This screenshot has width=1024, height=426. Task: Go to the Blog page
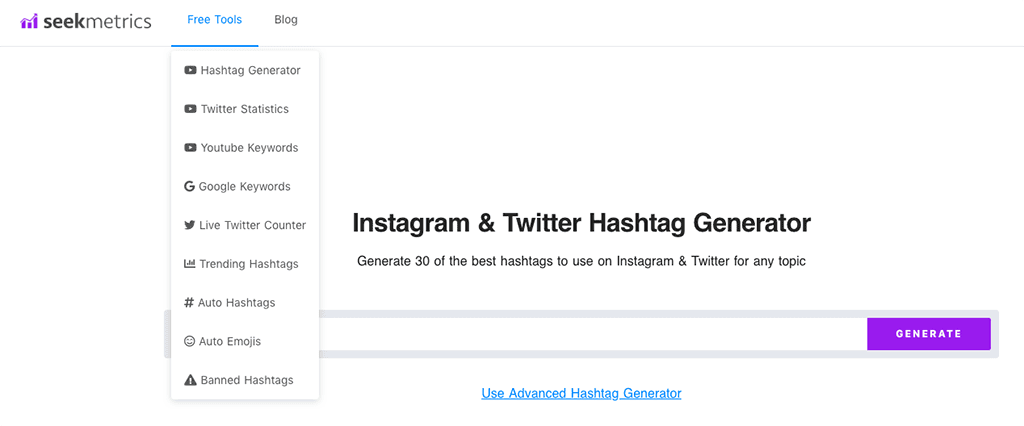tap(286, 20)
